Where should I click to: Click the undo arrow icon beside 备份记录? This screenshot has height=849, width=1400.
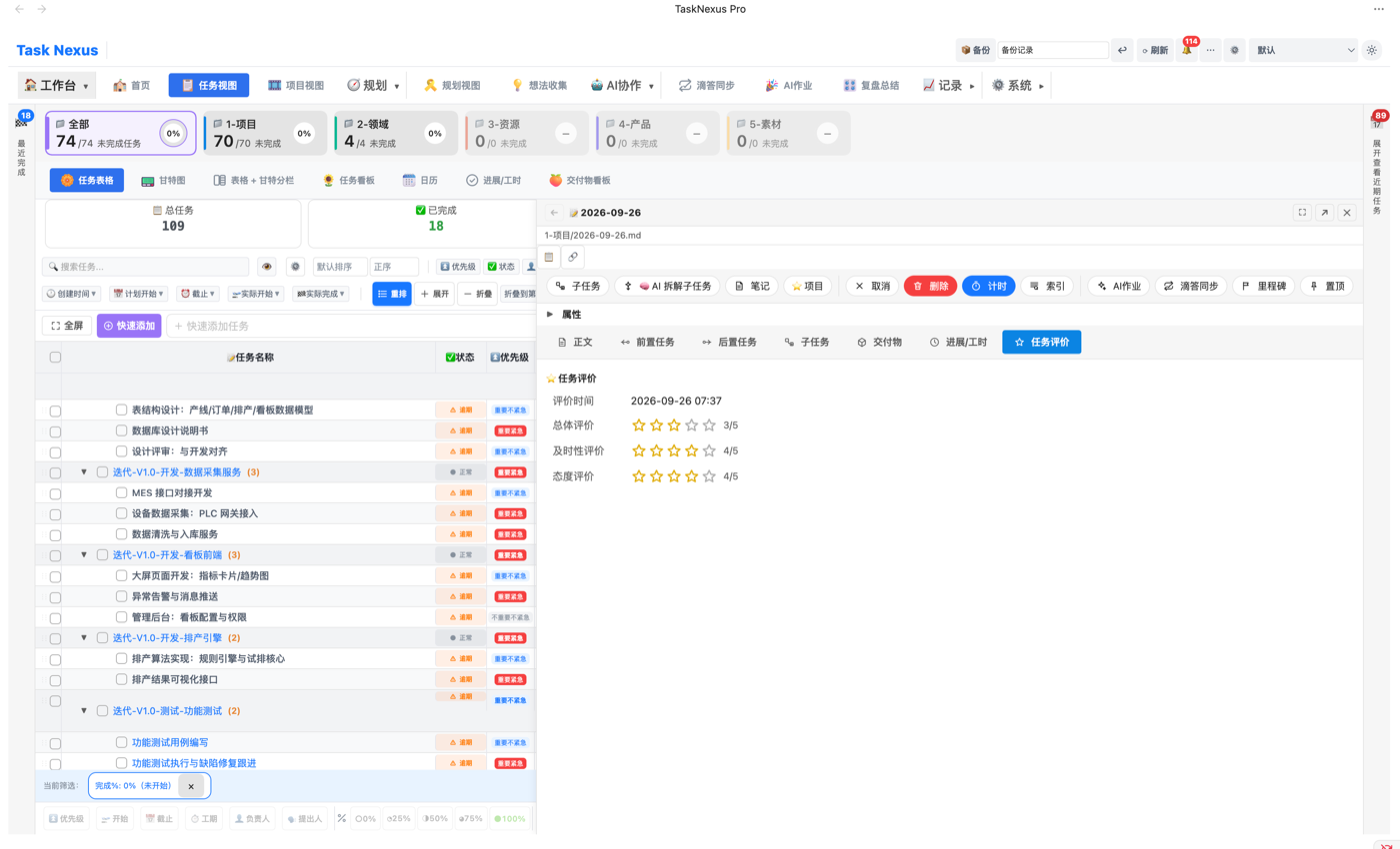tap(1123, 50)
